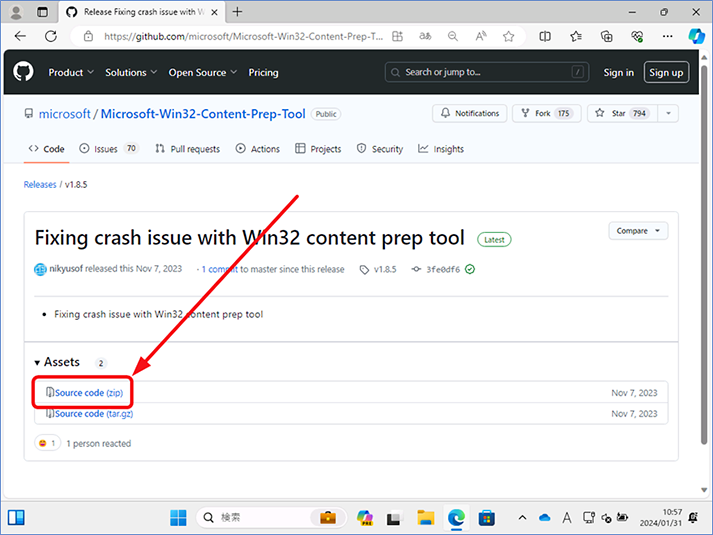Show hidden system tray icons

522,518
